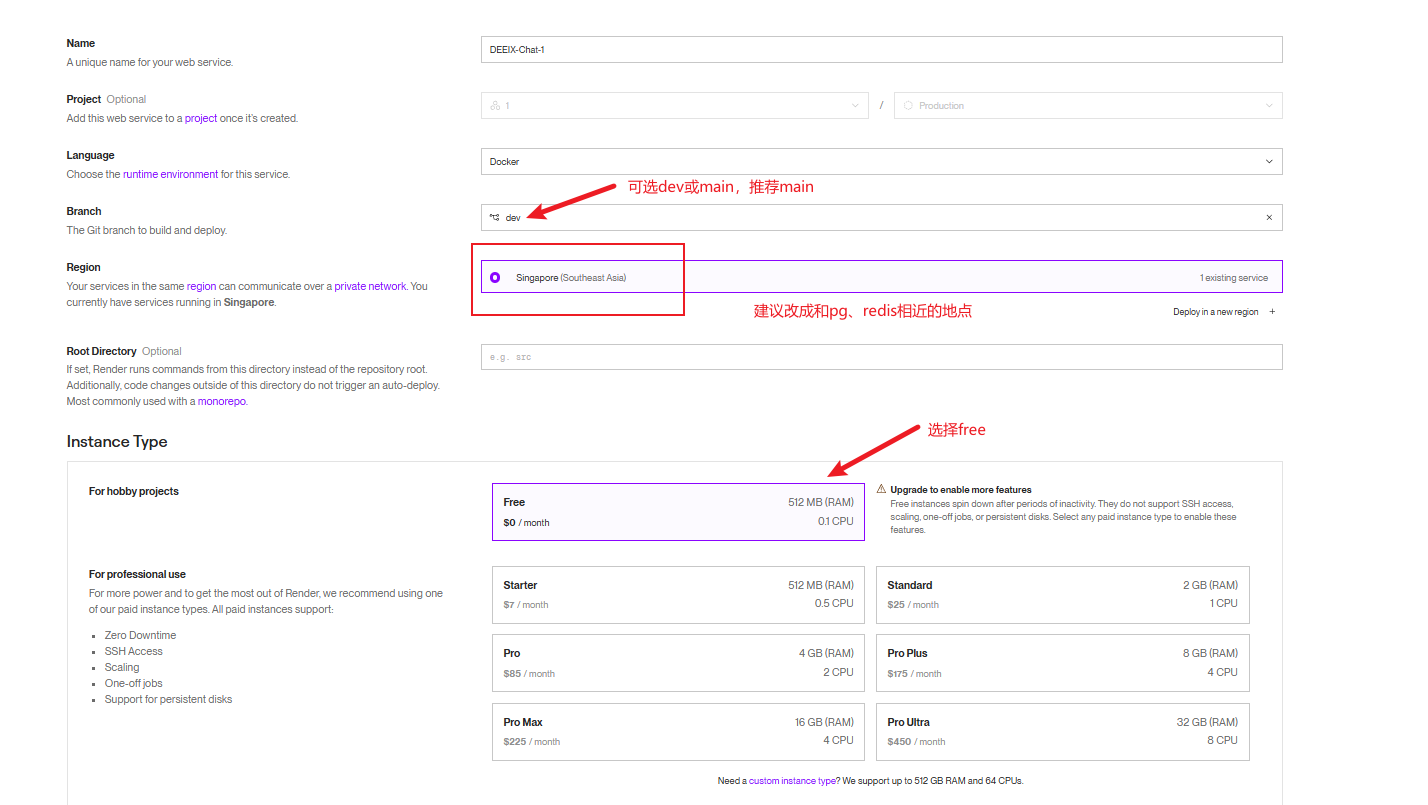Open the monorepo link
This screenshot has height=805, width=1428.
(222, 401)
